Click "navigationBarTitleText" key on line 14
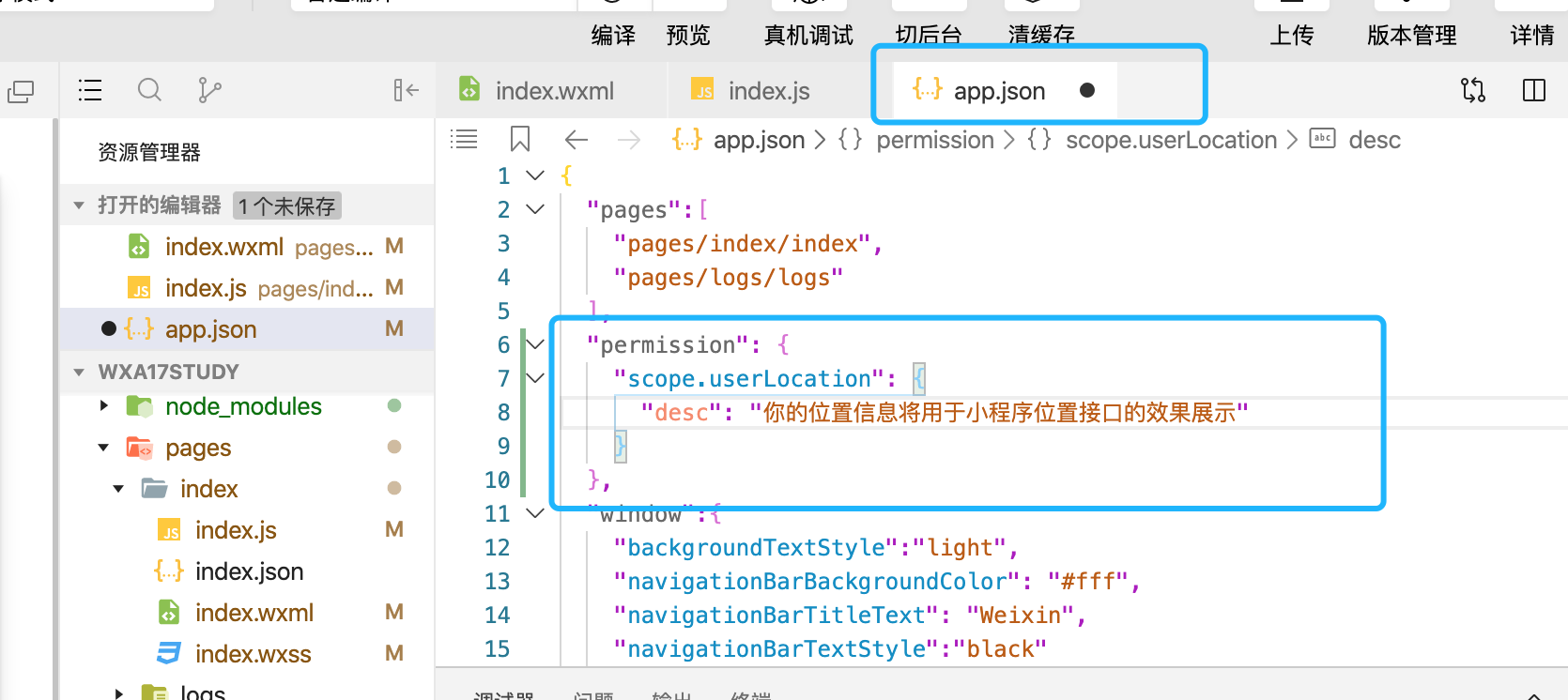 point(776,616)
